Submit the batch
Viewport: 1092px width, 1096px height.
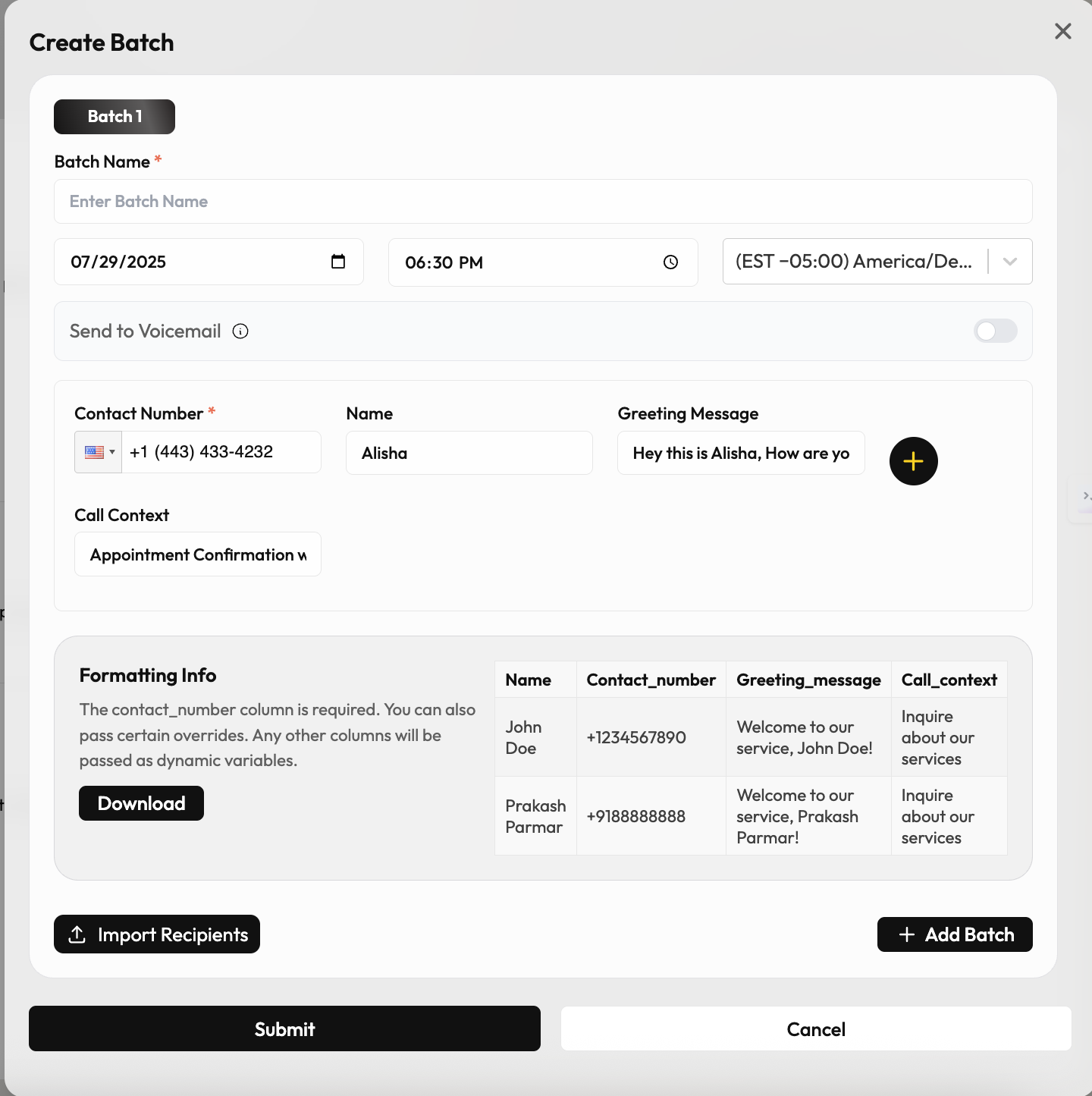click(x=284, y=1028)
